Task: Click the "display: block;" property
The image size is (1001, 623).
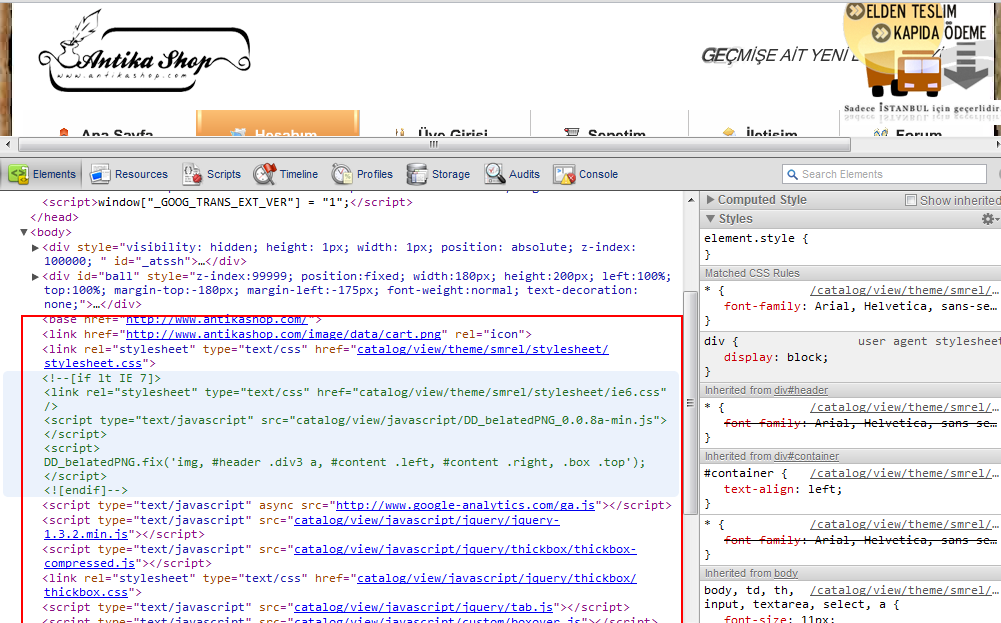Action: [776, 357]
